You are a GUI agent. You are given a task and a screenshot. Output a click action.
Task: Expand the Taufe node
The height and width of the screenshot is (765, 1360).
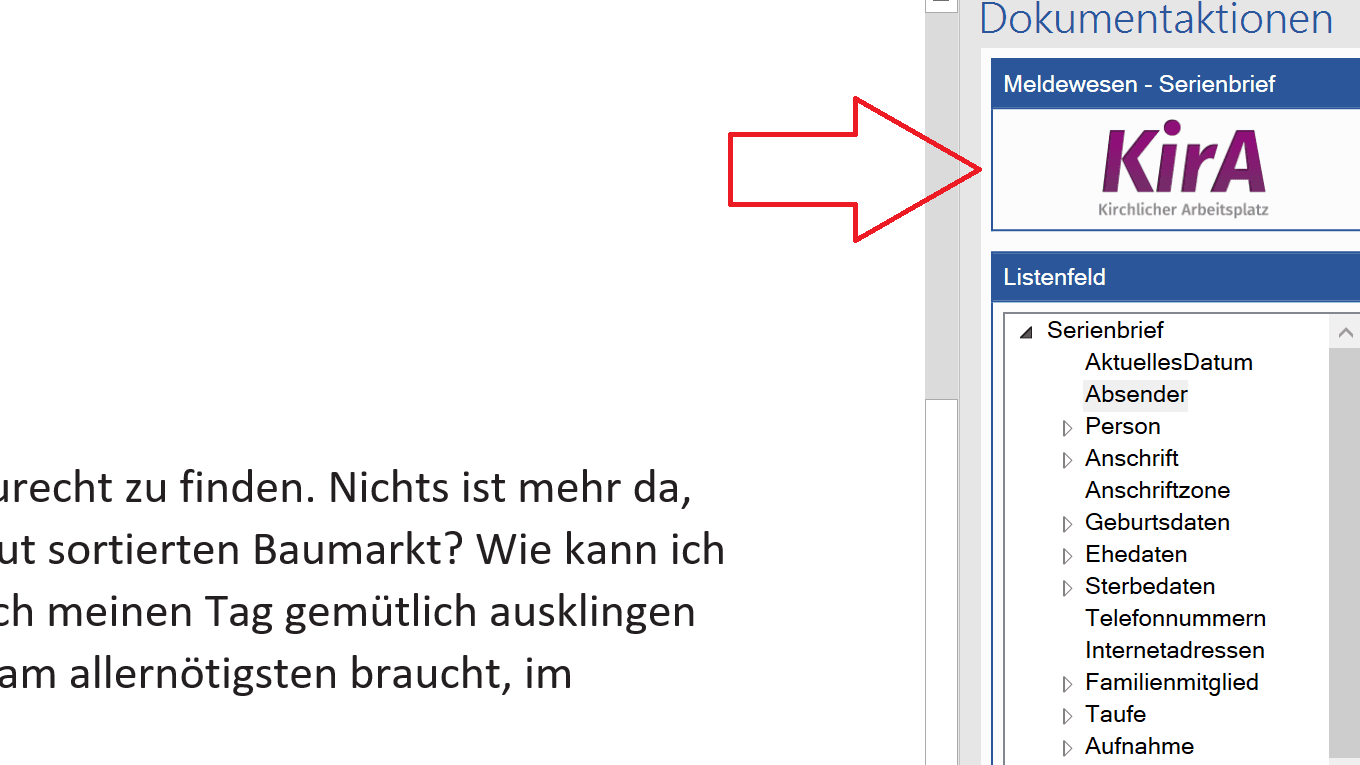pyautogui.click(x=1067, y=716)
